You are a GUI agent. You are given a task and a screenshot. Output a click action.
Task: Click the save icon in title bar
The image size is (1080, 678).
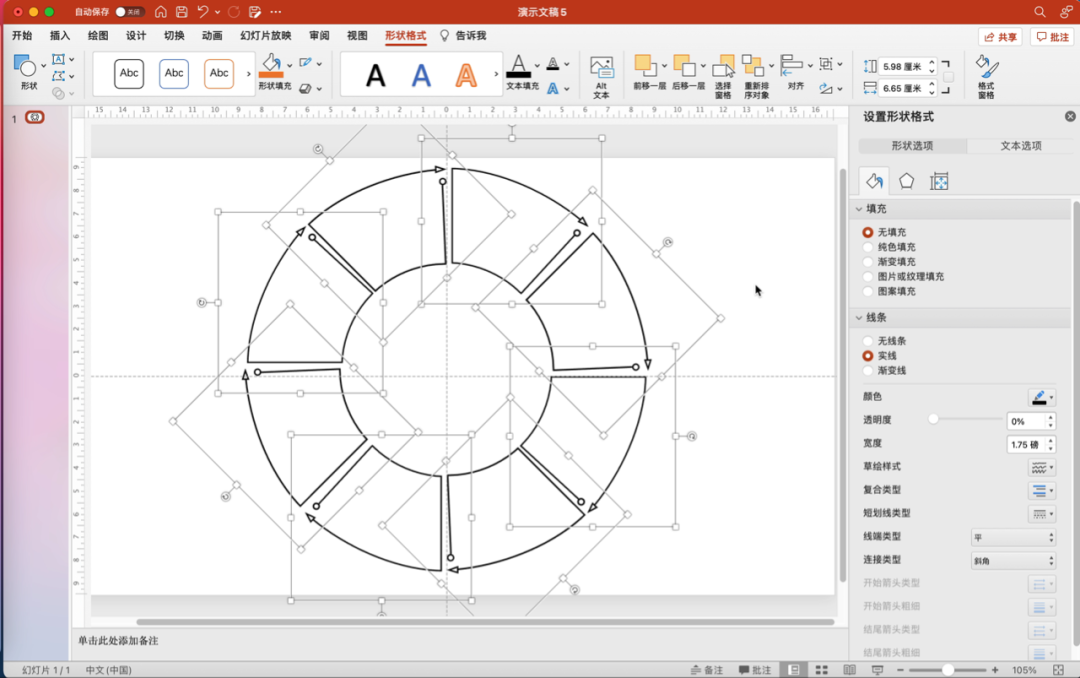coord(181,12)
